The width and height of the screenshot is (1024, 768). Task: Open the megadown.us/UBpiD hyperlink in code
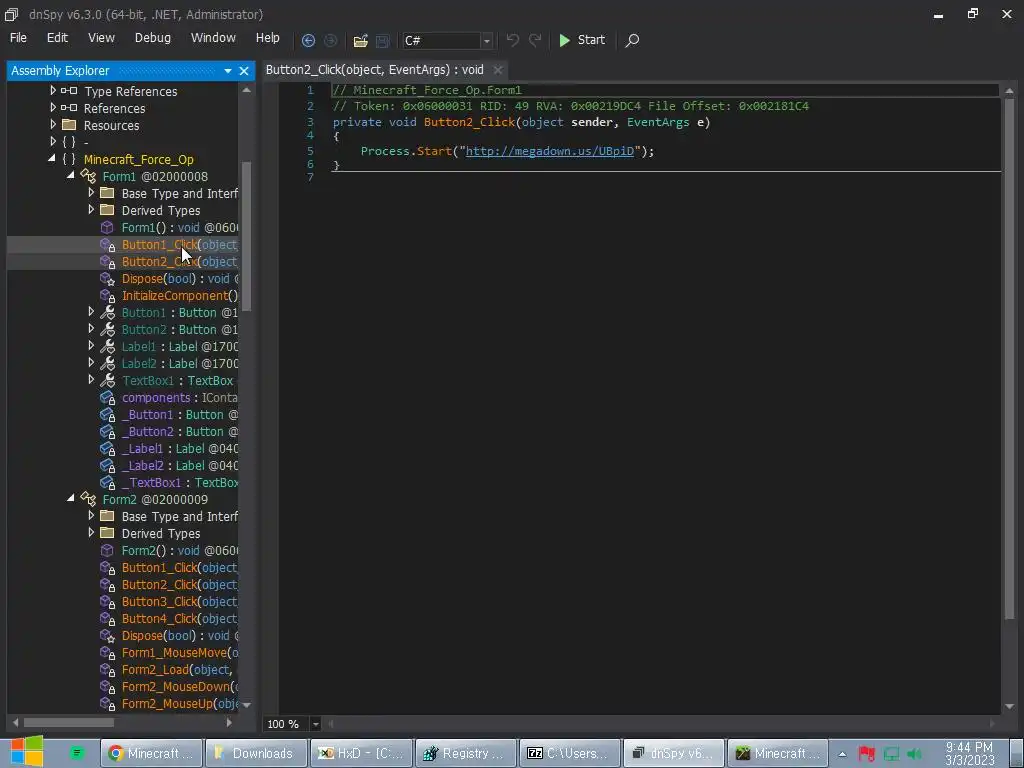[x=549, y=151]
